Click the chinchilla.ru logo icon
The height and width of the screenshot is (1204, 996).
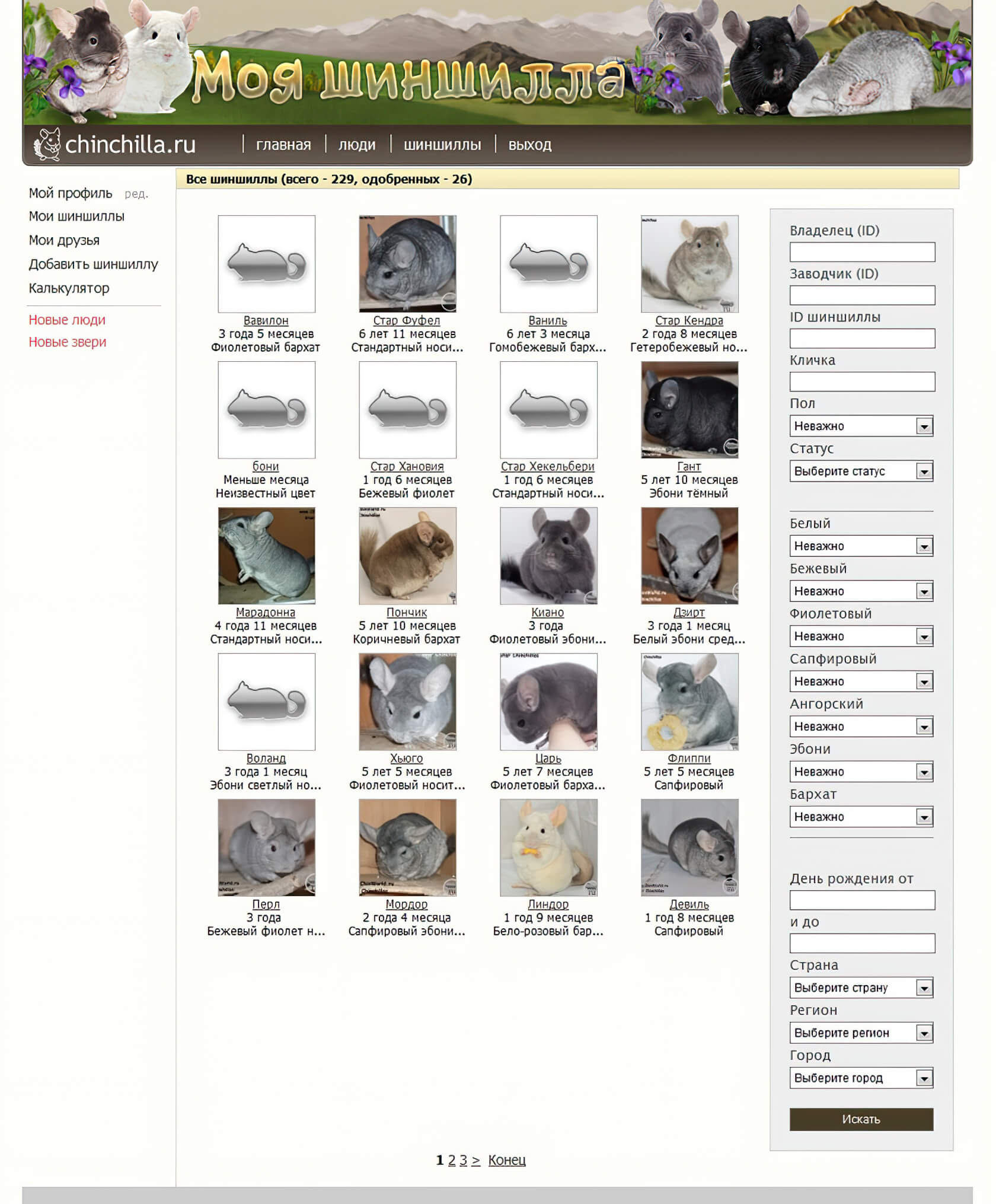[x=47, y=144]
